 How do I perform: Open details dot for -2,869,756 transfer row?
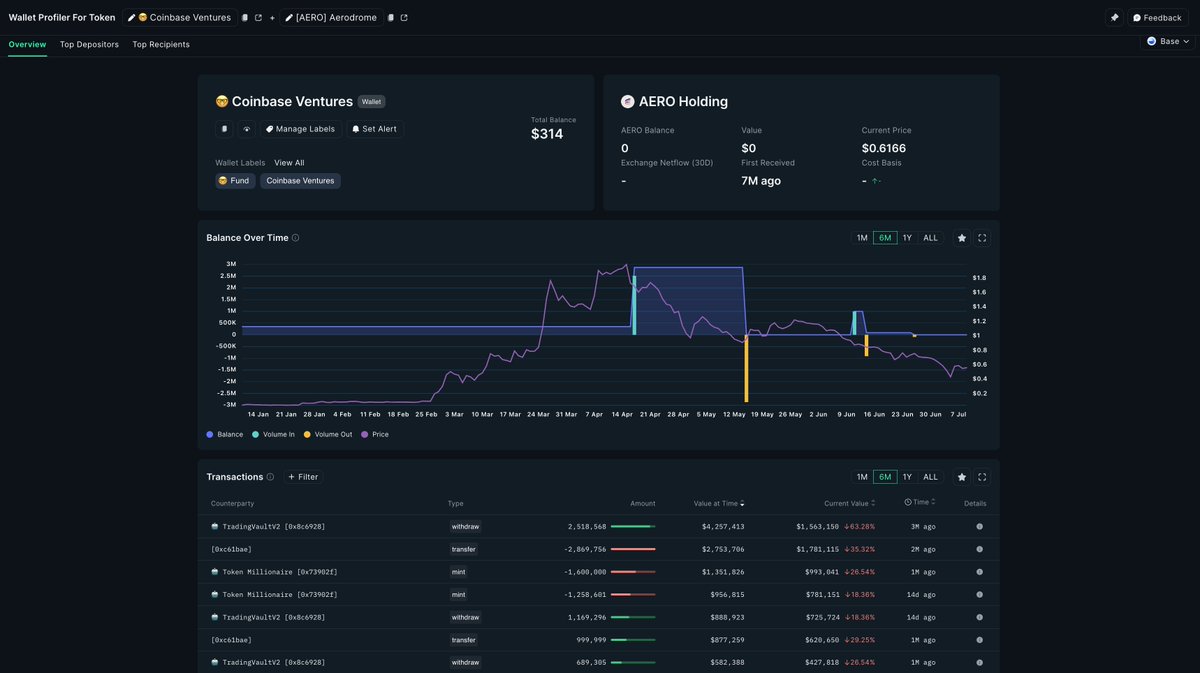click(x=979, y=549)
